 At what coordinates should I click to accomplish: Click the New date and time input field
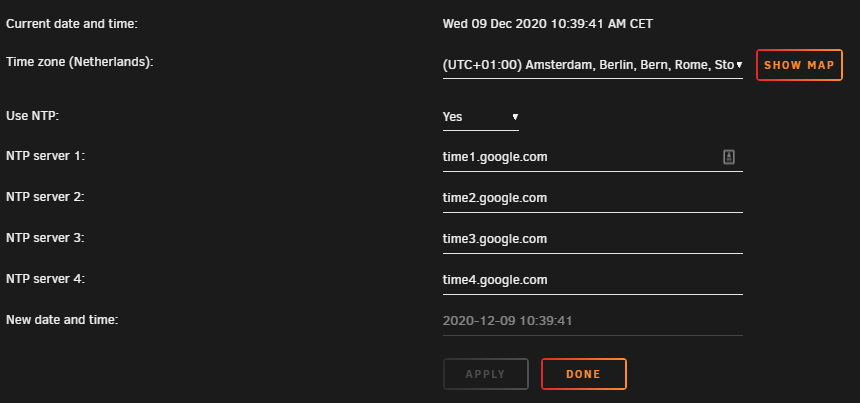click(x=592, y=321)
